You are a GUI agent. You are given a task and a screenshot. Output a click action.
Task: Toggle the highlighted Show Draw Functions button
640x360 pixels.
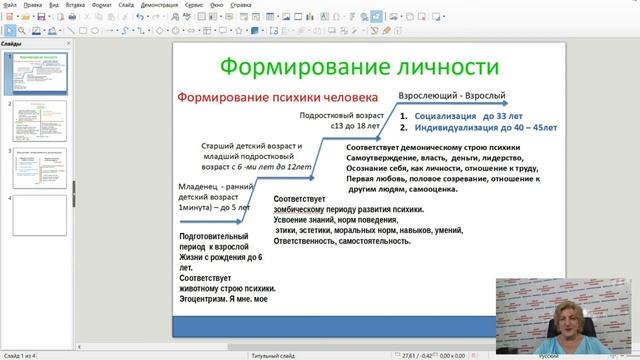(376, 17)
